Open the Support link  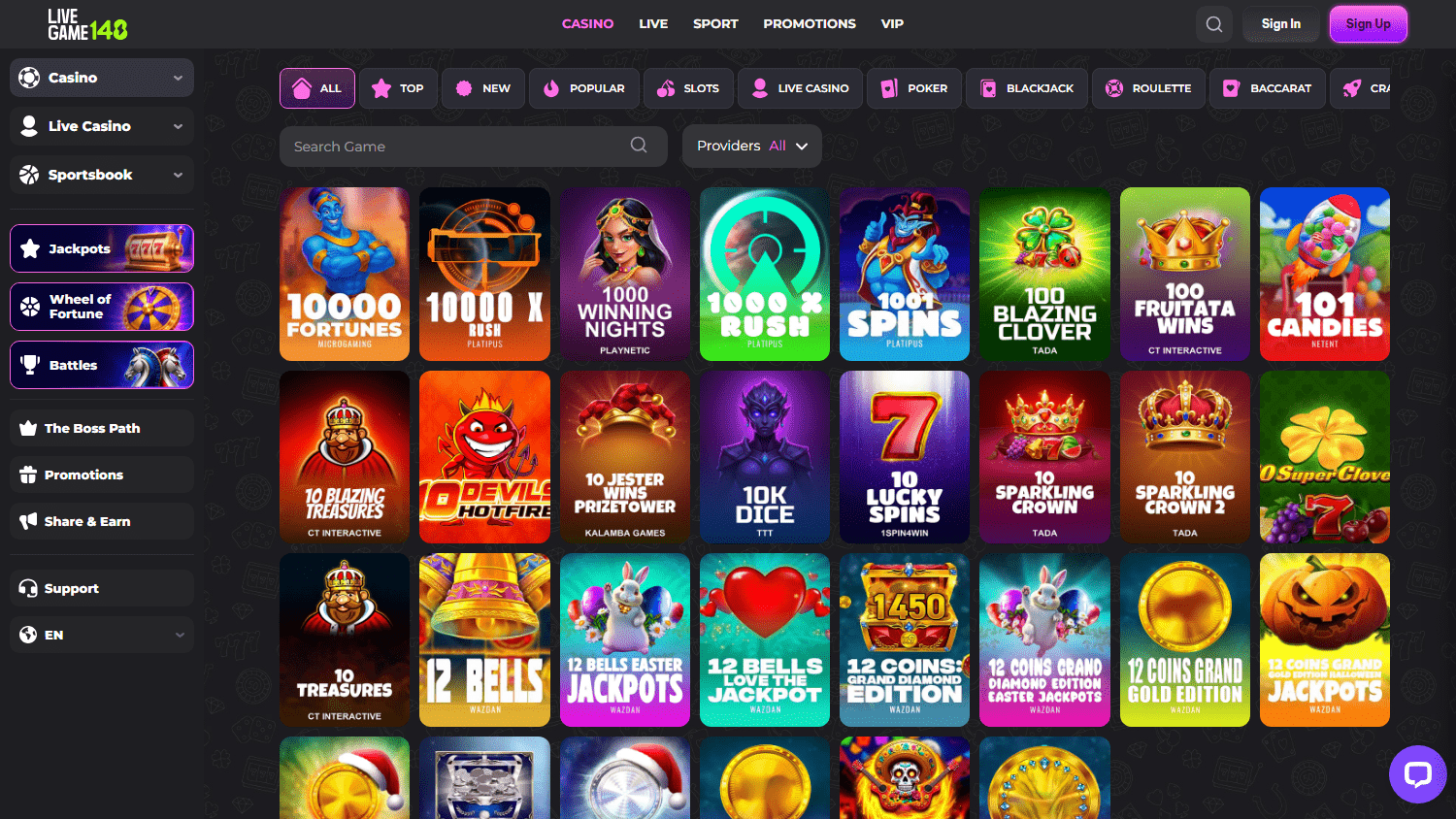click(102, 588)
